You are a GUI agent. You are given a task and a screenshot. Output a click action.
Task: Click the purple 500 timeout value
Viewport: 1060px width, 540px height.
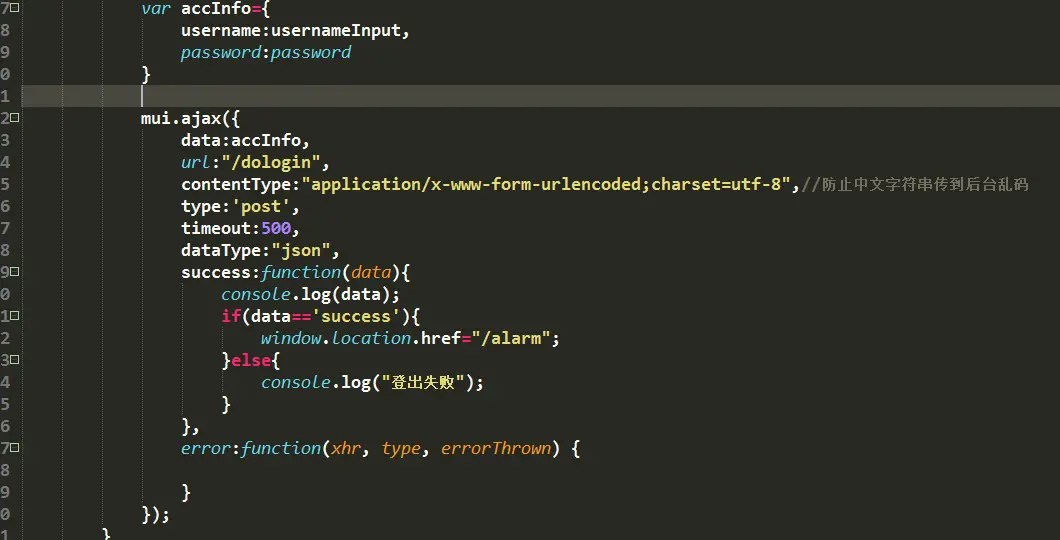tap(276, 228)
